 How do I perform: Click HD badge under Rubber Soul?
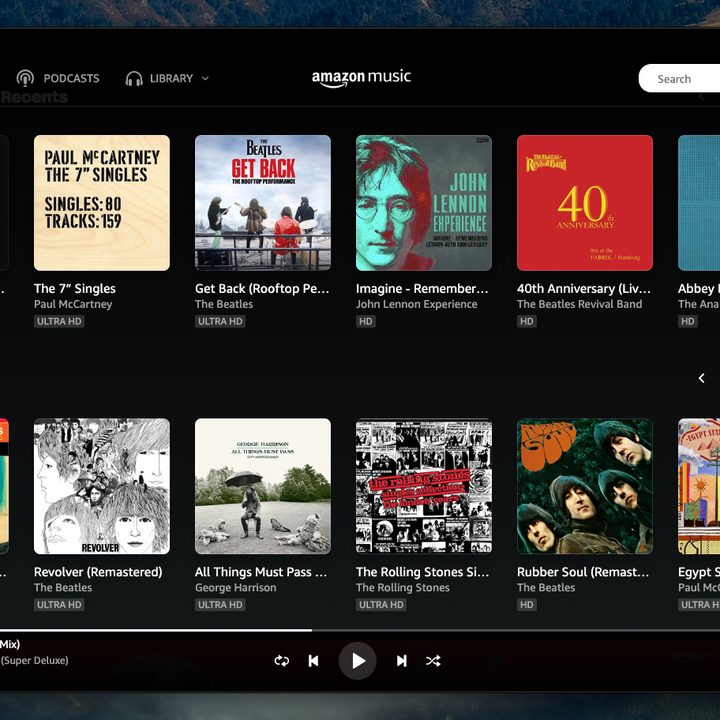(527, 605)
